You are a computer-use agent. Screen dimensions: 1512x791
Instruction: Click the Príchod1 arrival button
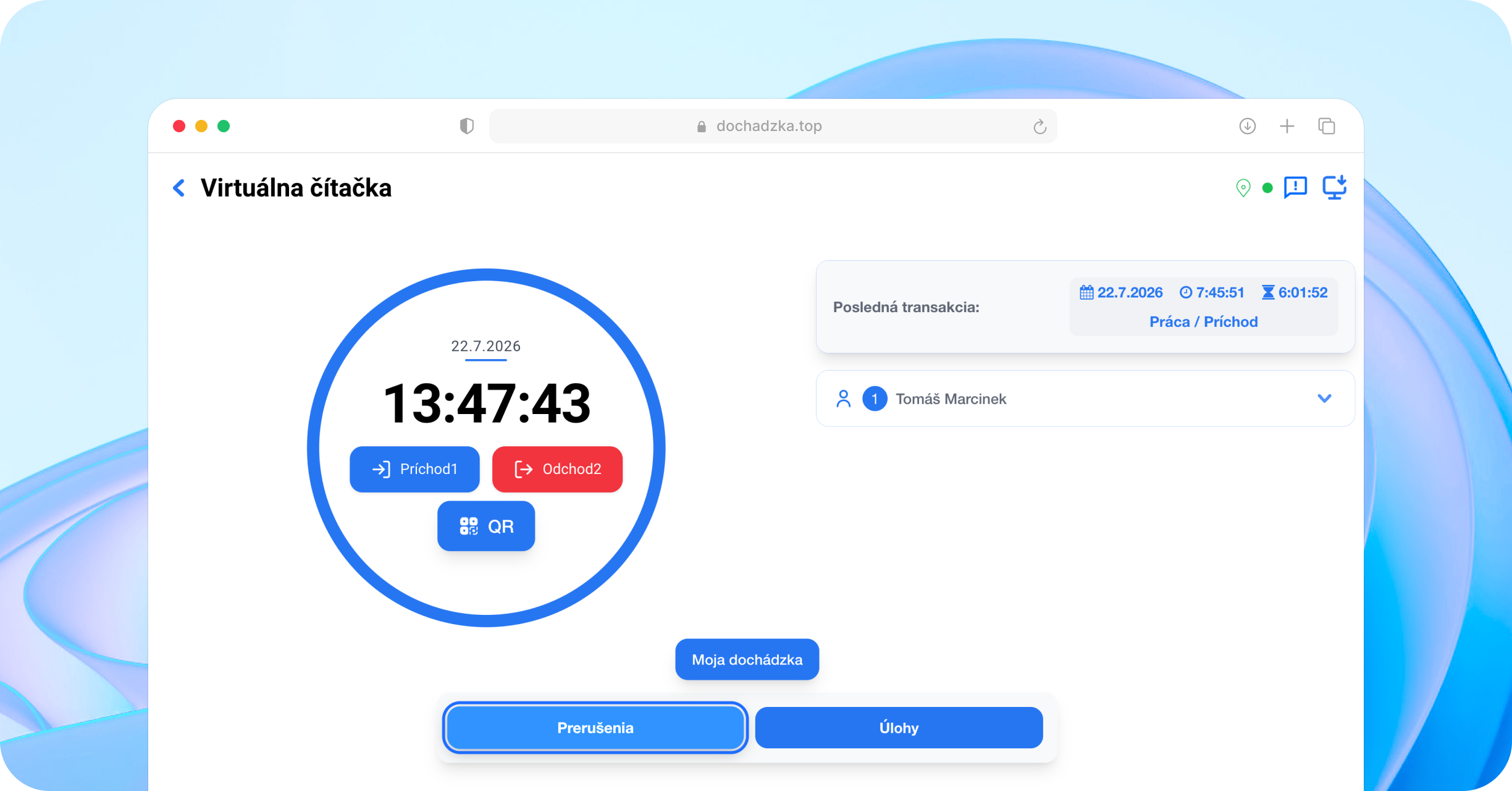[x=414, y=469]
